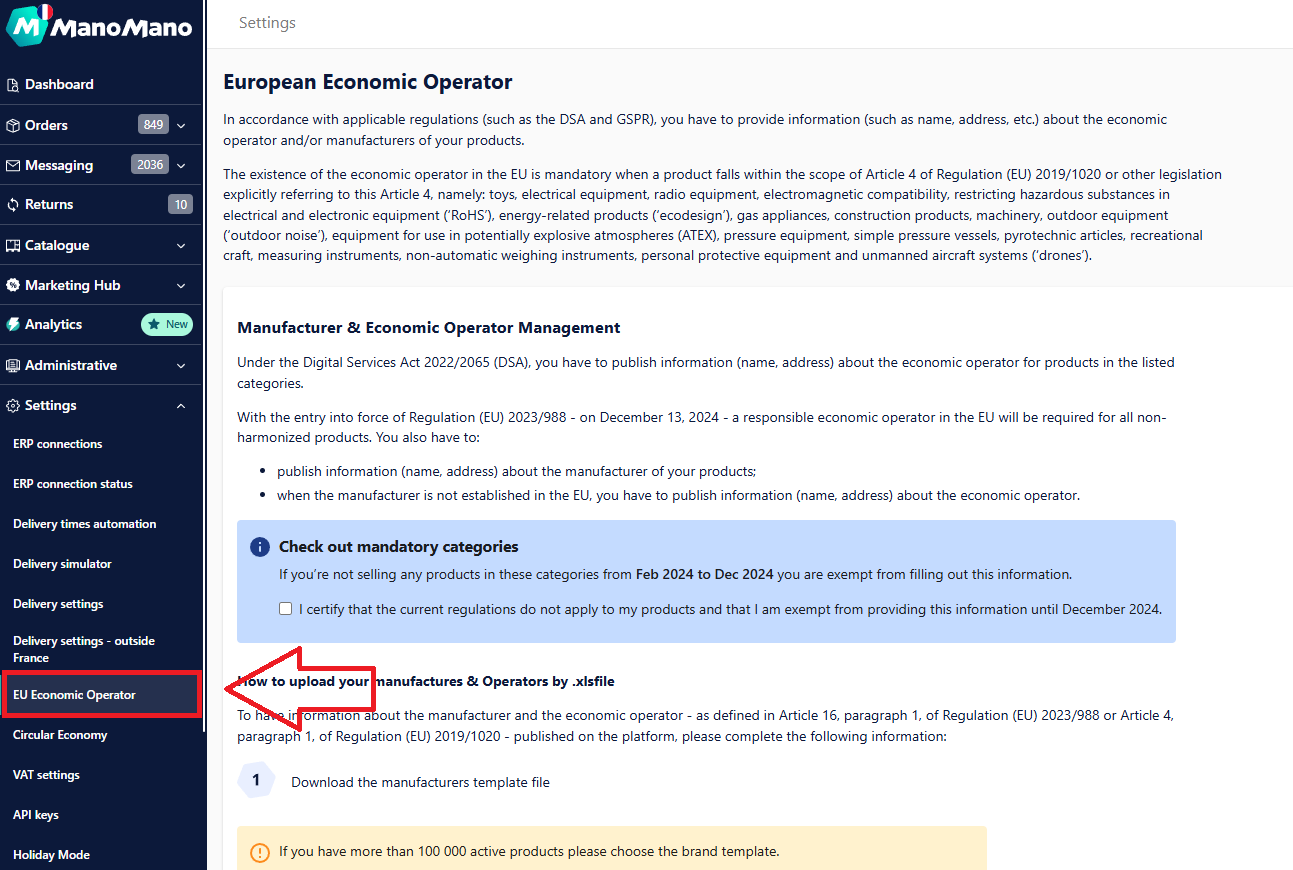Screen dimensions: 1293x870
Task: Tick the exemption certification checkbox
Action: 286,609
